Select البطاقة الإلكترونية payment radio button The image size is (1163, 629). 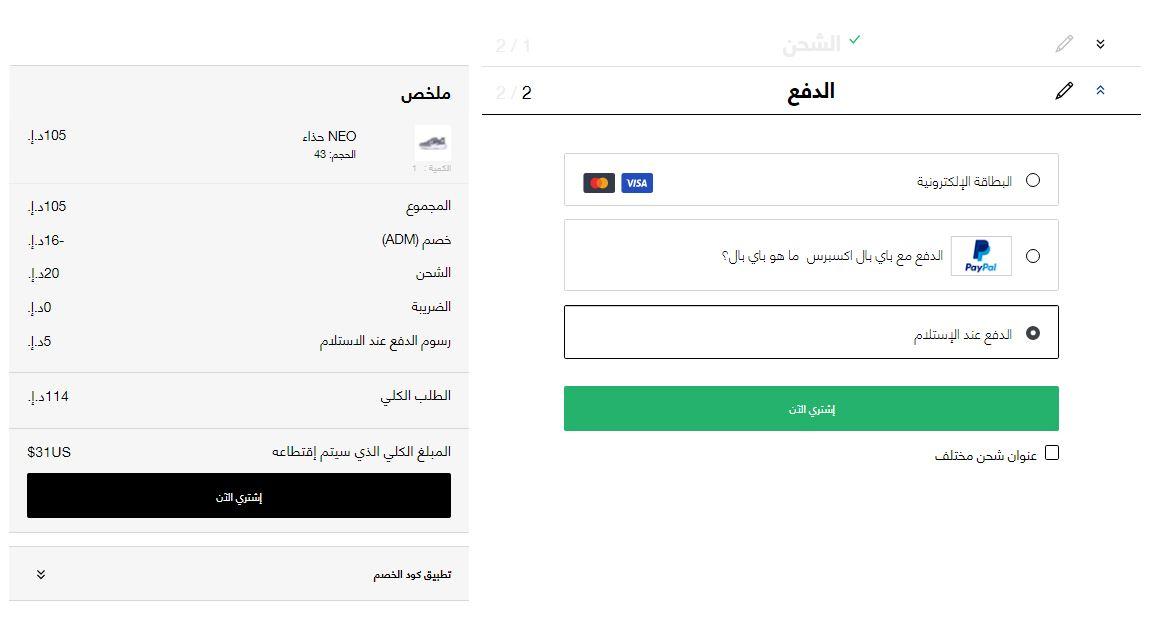click(1033, 180)
